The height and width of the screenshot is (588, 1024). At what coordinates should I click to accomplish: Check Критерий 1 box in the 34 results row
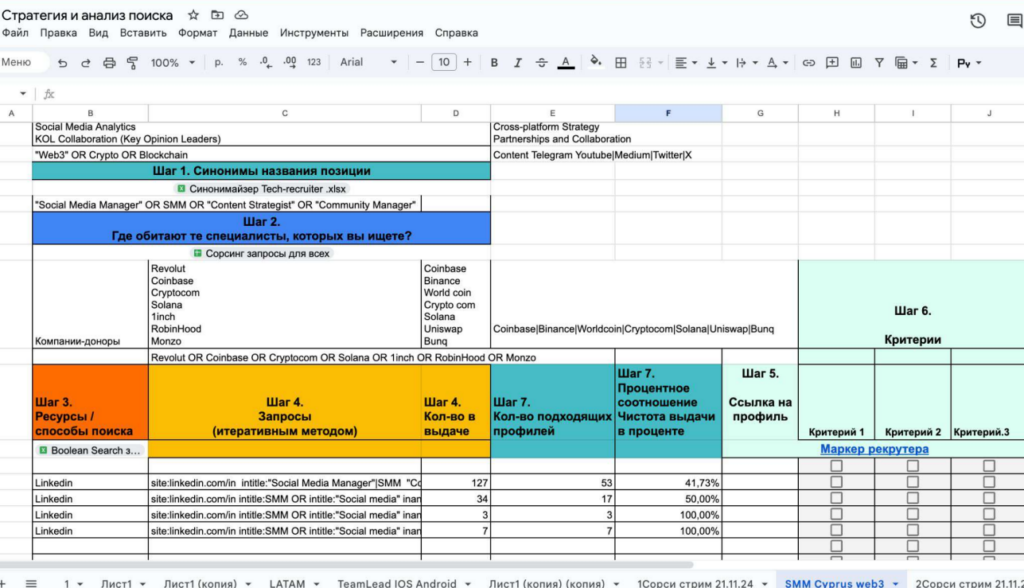click(x=836, y=498)
